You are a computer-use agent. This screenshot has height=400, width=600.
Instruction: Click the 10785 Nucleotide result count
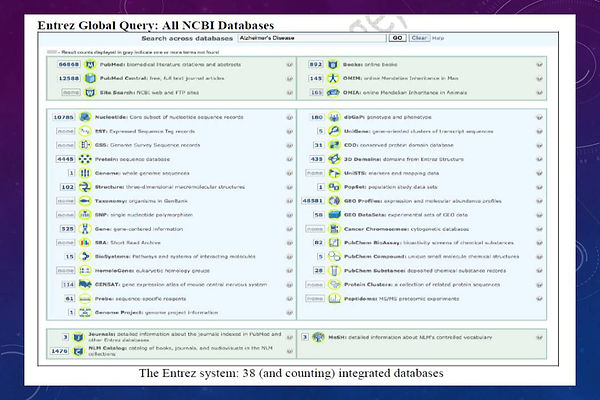64,117
